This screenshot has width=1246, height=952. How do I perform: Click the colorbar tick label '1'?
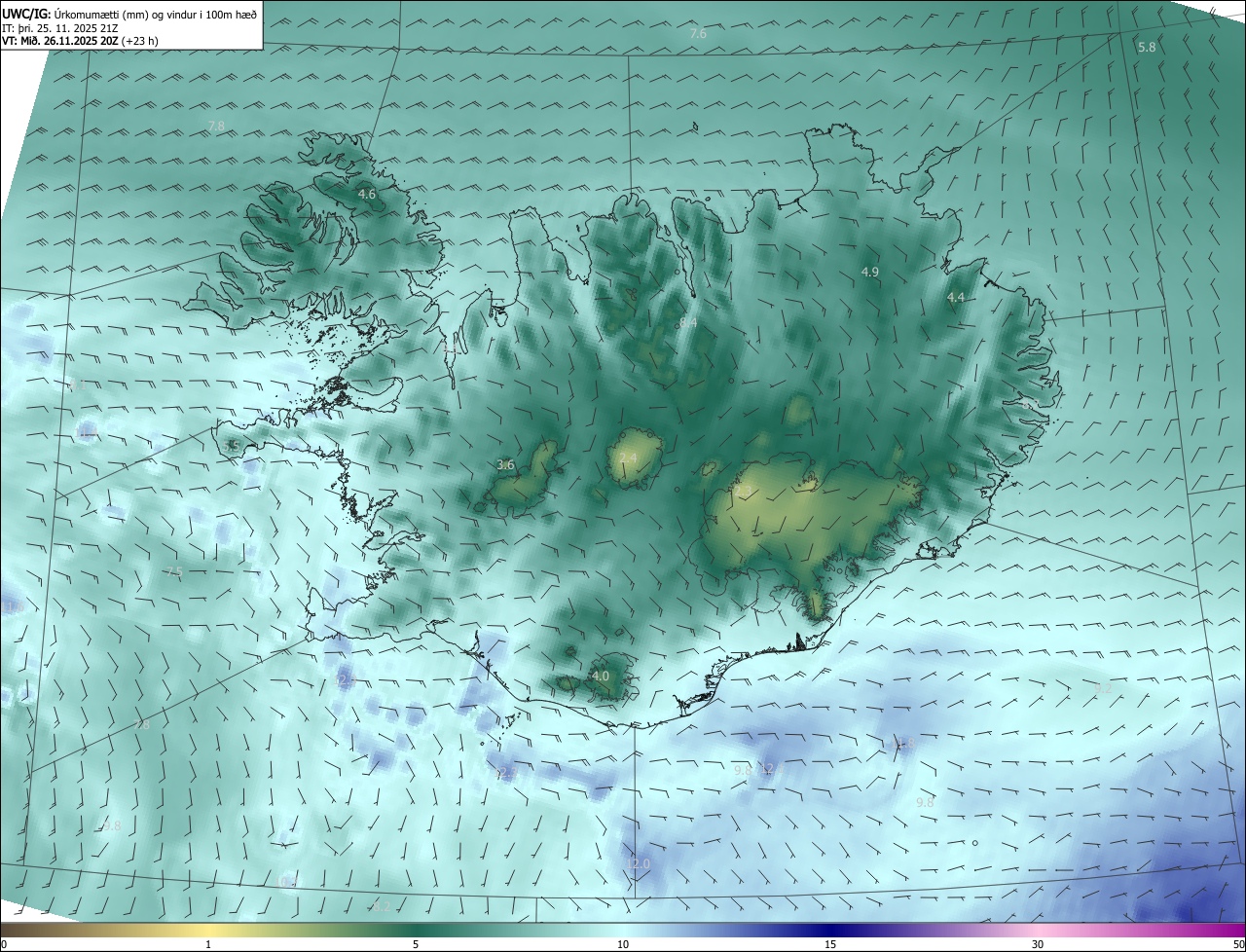pos(208,944)
